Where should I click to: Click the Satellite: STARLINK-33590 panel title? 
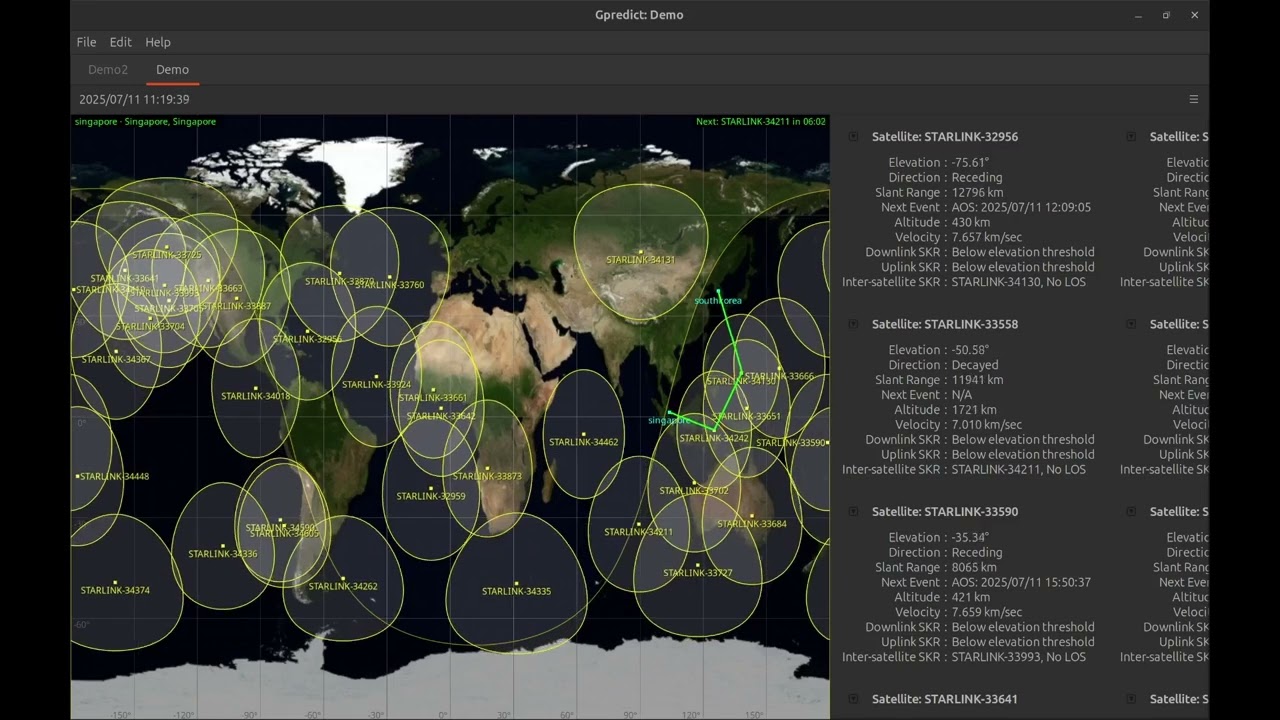point(945,512)
